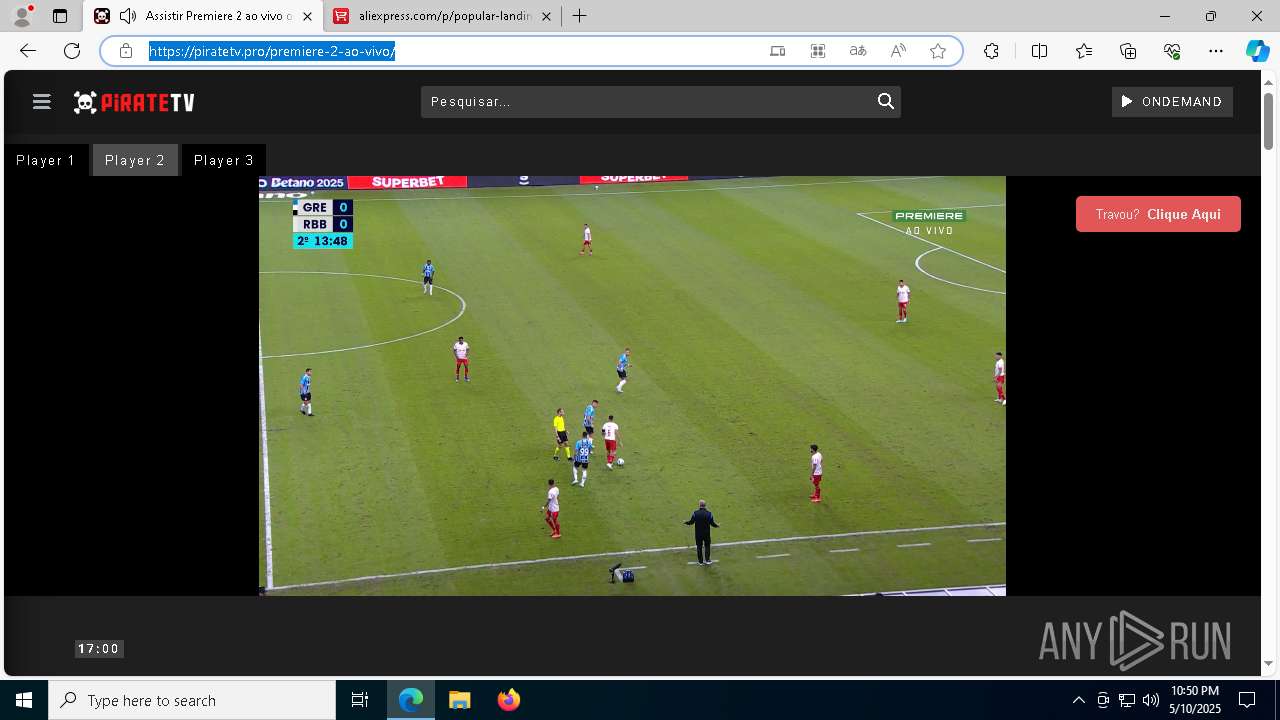Click the search magnifier icon

(885, 101)
